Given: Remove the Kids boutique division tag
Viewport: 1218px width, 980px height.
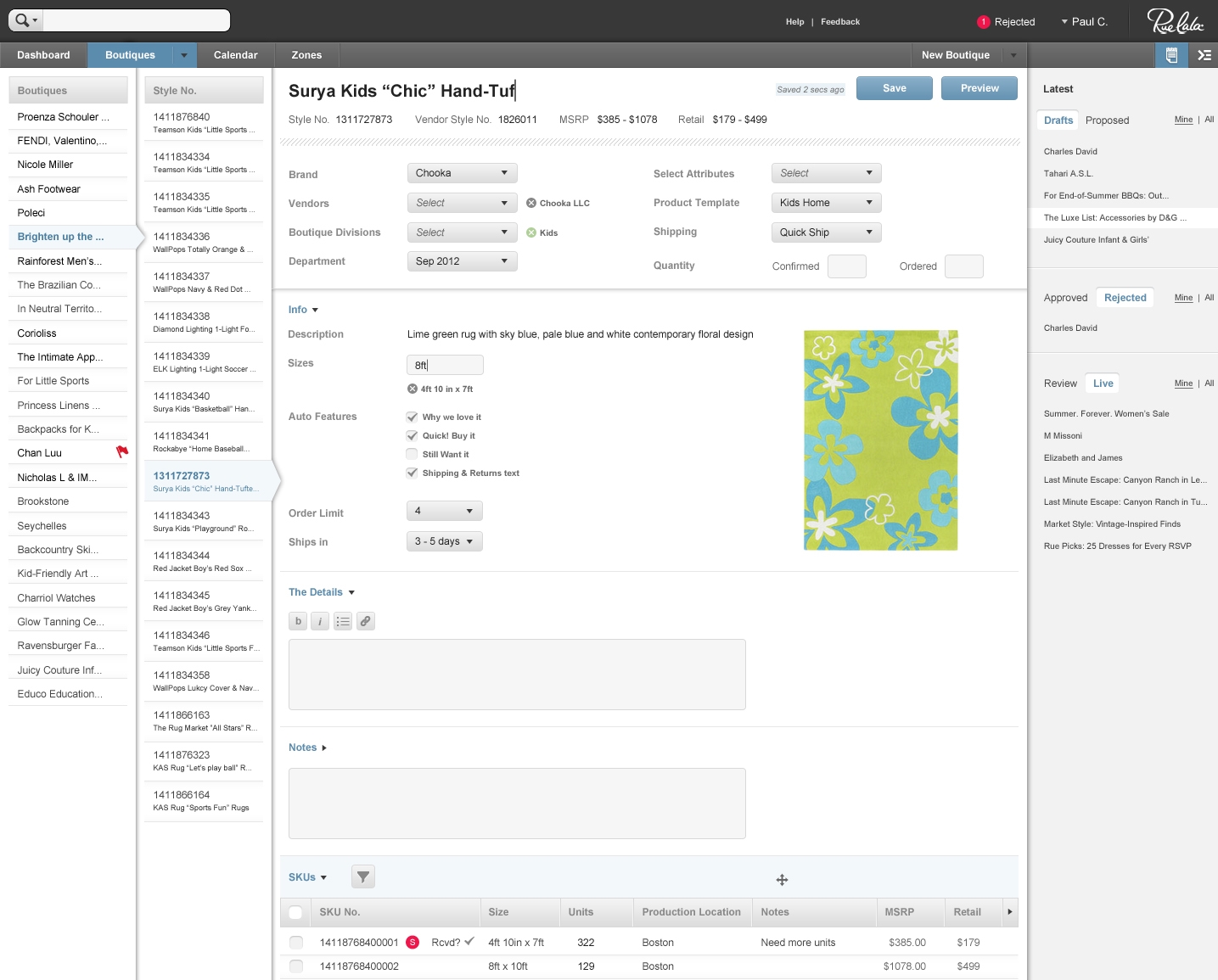Looking at the screenshot, I should [531, 232].
